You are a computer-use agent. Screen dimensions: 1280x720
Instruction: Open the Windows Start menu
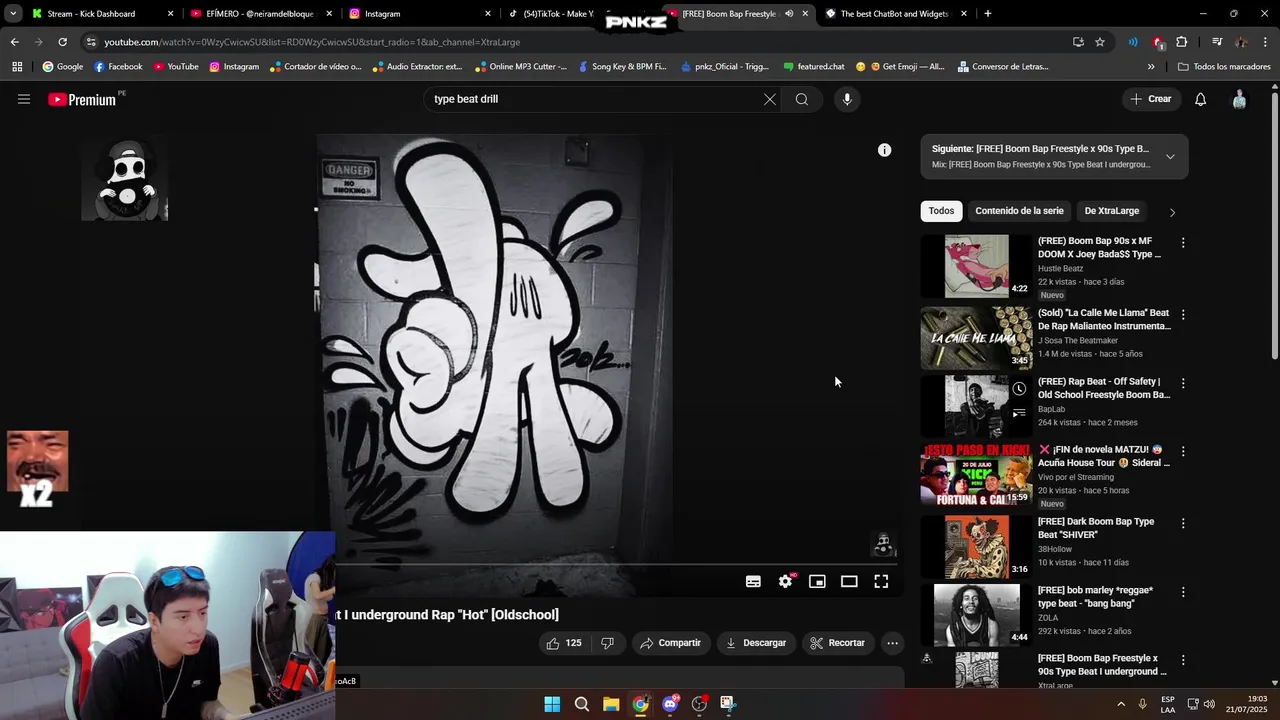coord(552,704)
